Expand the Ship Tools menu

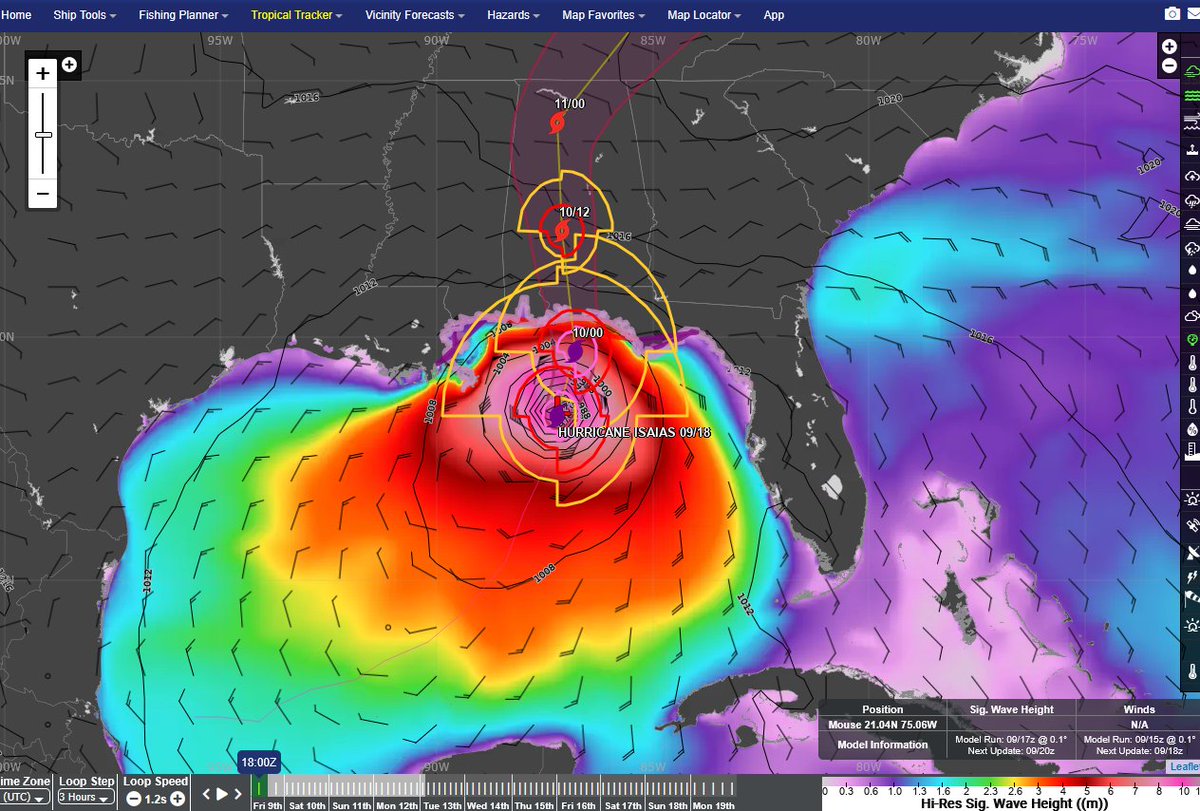coord(83,15)
